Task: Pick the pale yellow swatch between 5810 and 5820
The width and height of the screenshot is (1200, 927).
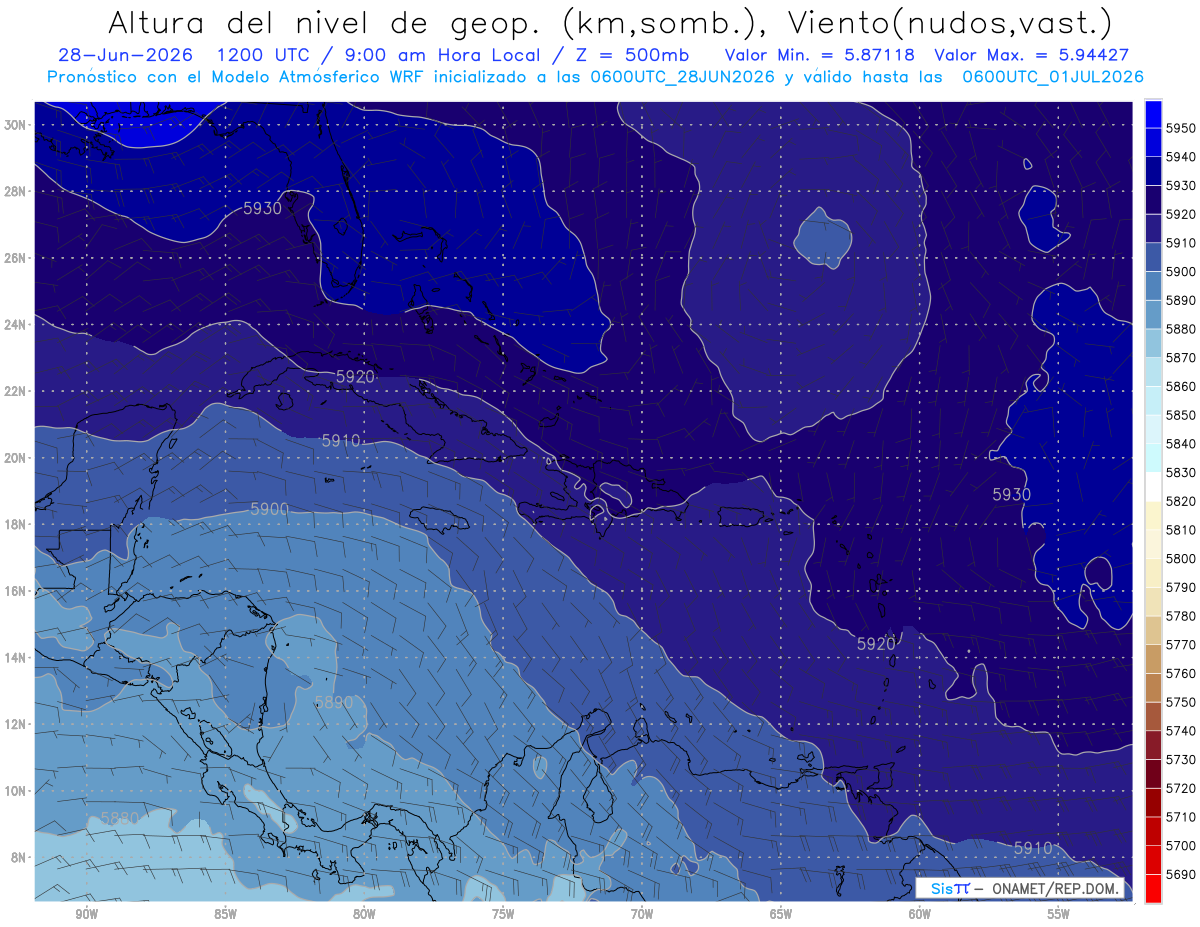Action: 1153,515
